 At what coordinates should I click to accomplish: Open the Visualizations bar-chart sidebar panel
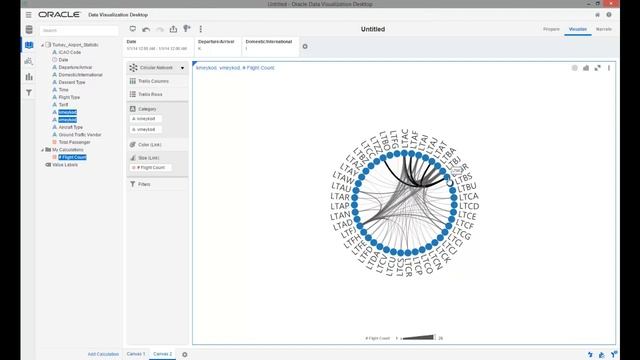point(29,77)
